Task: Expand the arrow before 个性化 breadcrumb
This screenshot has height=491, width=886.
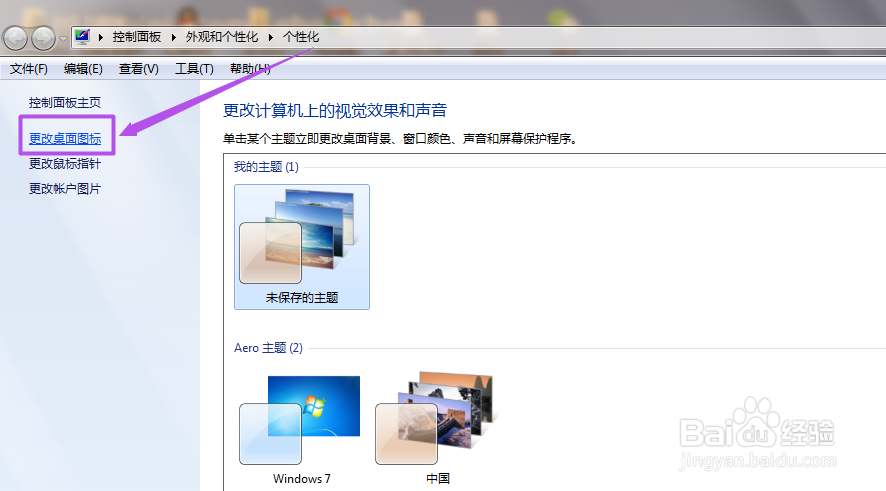Action: pos(271,37)
